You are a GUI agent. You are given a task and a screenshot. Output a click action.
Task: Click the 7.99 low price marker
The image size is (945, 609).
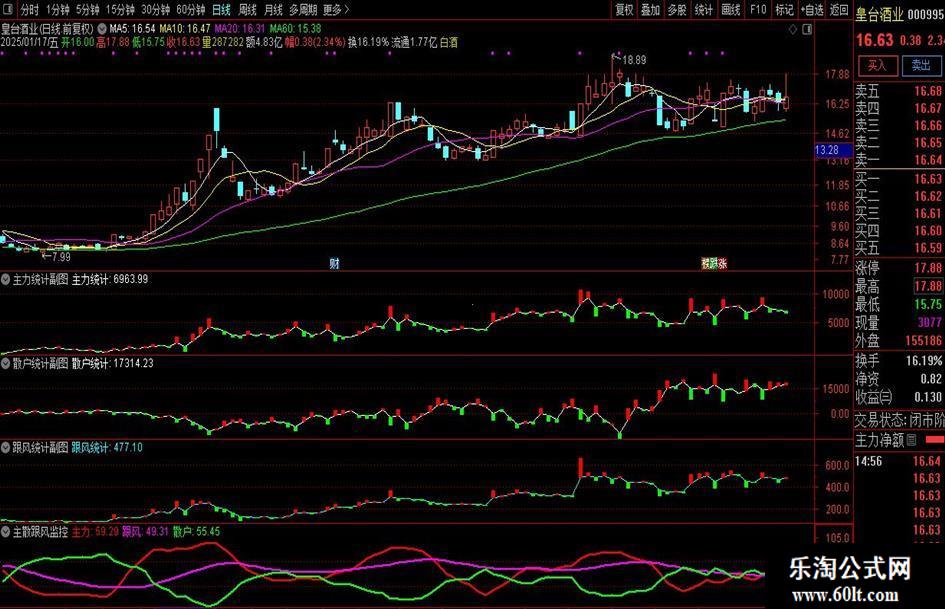(60, 257)
